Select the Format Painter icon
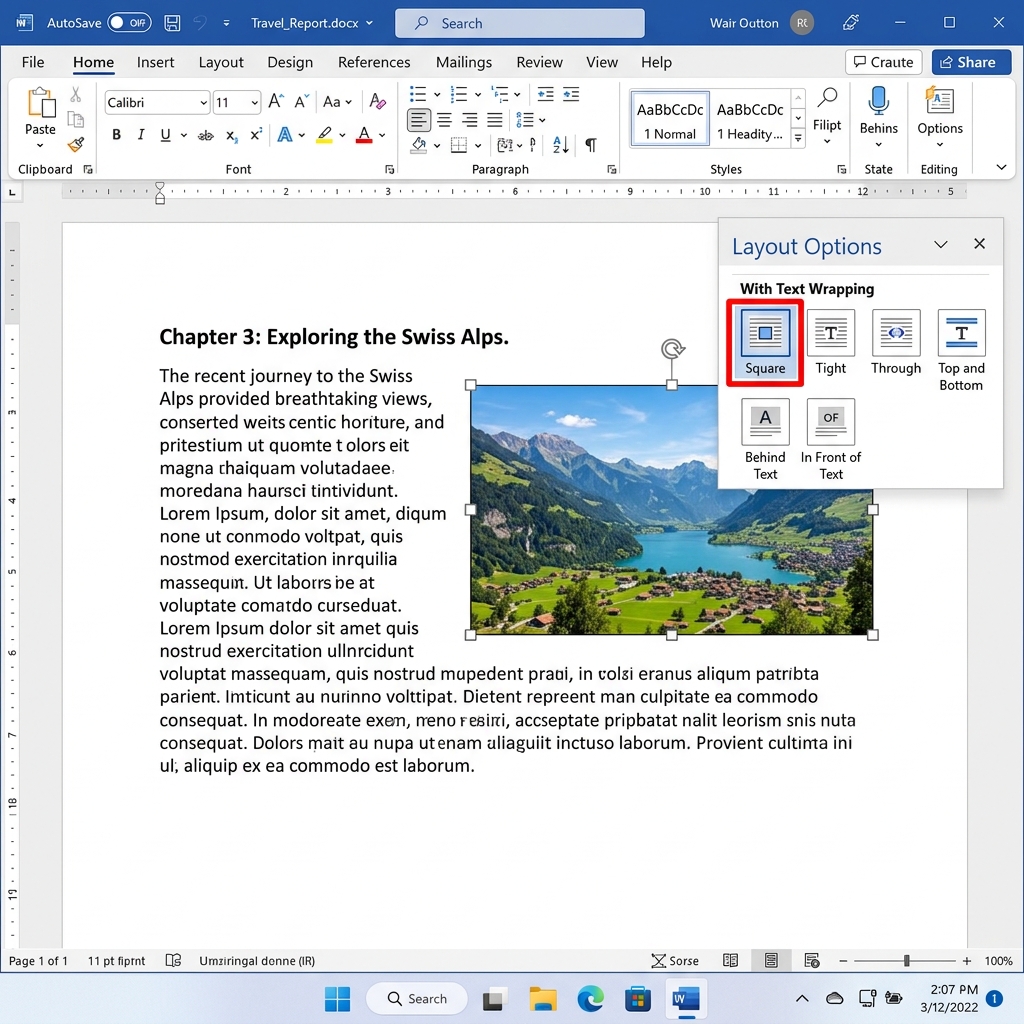The height and width of the screenshot is (1024, 1024). tap(76, 143)
